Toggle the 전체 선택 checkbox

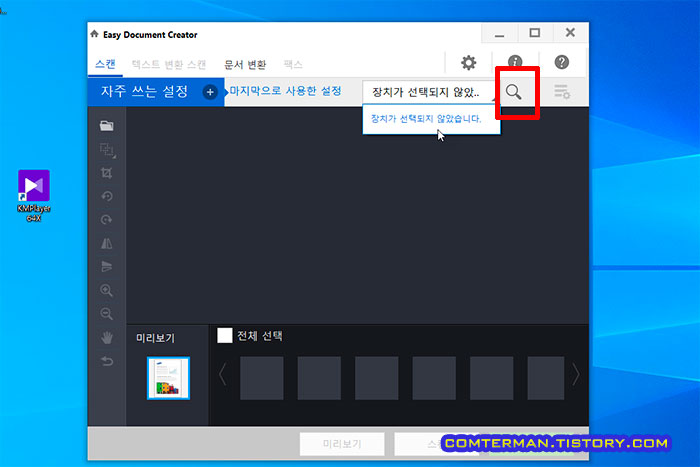(225, 336)
